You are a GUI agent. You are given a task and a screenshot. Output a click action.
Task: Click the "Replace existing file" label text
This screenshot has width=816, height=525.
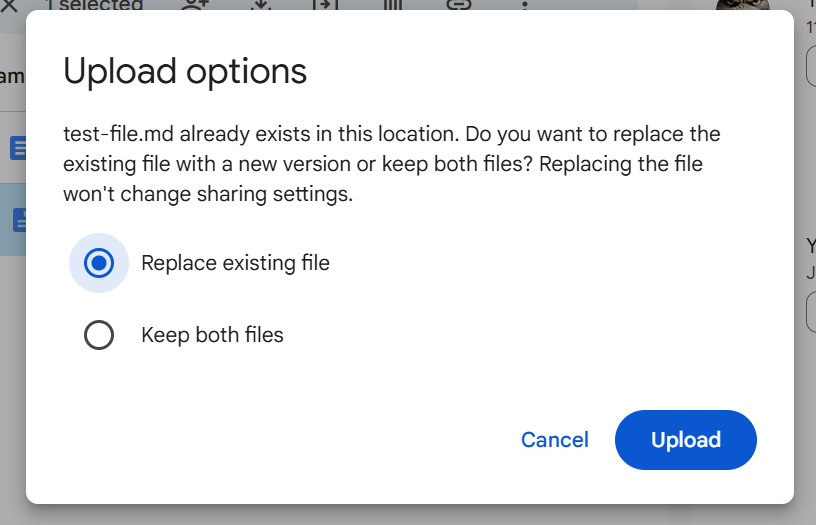[x=235, y=263]
